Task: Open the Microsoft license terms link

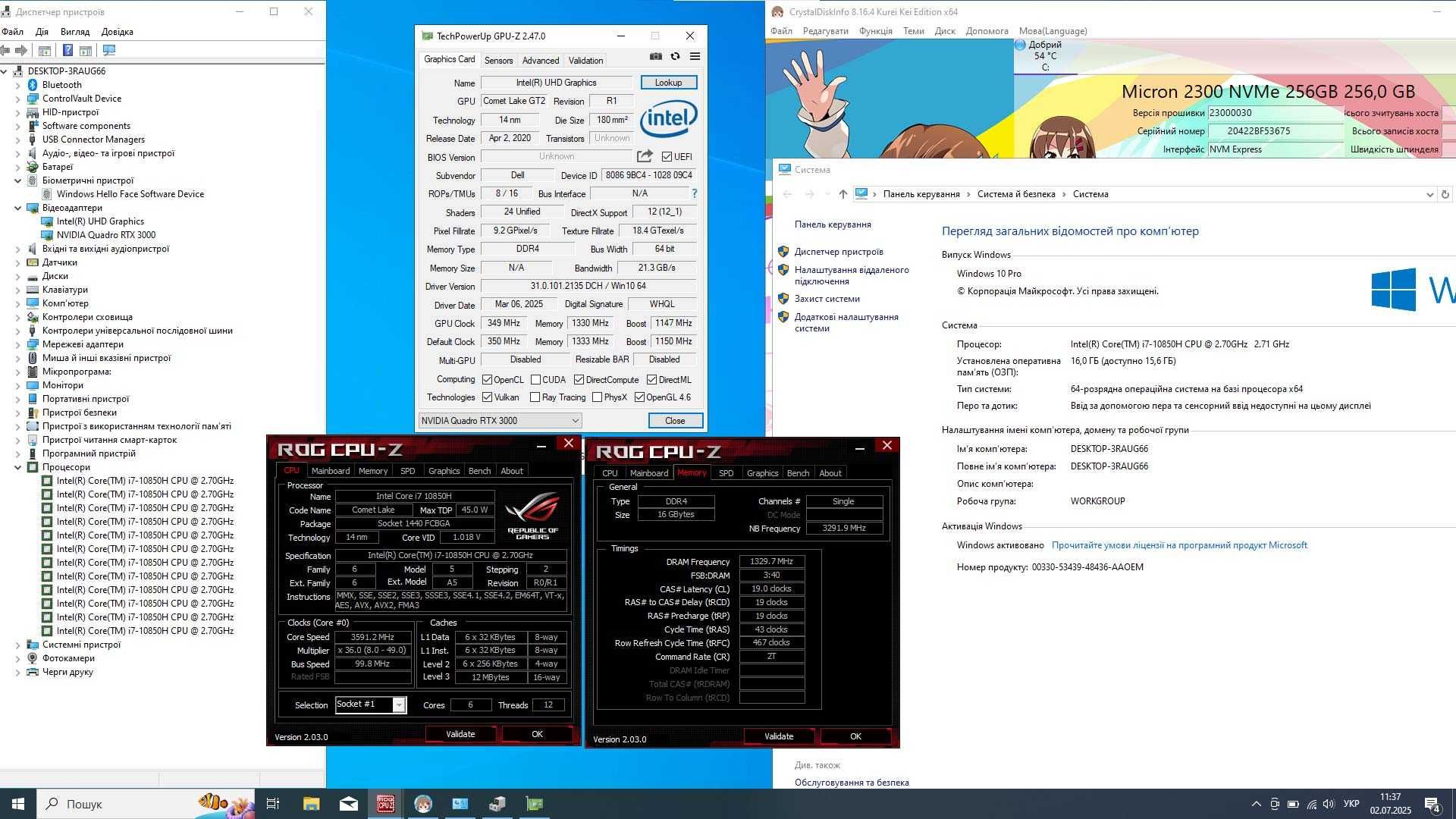Action: tap(1179, 545)
